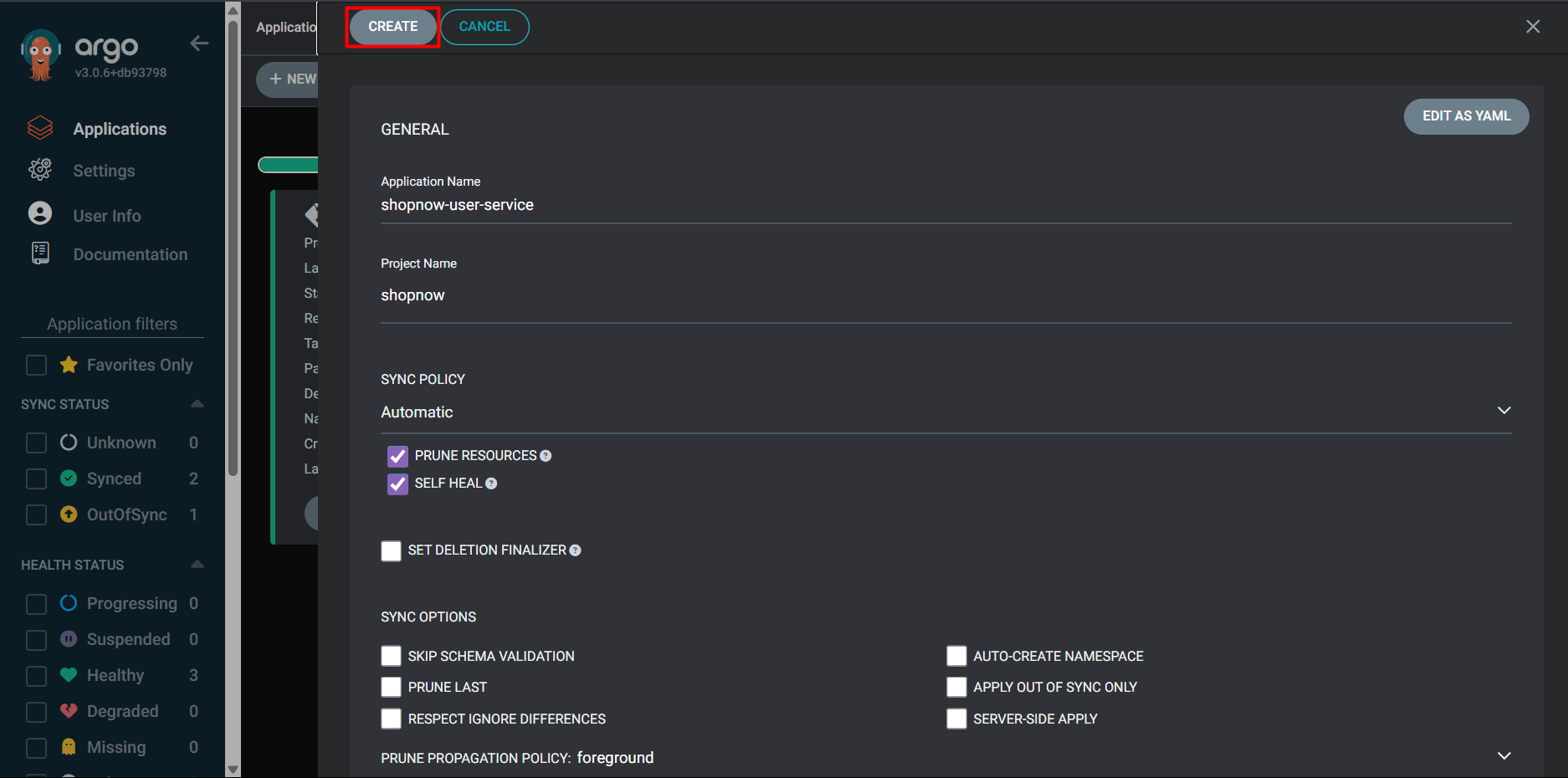Collapse the Health Status filter section

[x=197, y=565]
